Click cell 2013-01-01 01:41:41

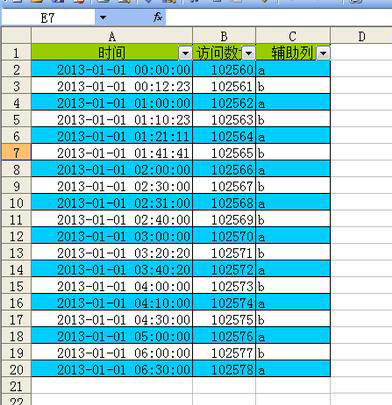coord(112,153)
